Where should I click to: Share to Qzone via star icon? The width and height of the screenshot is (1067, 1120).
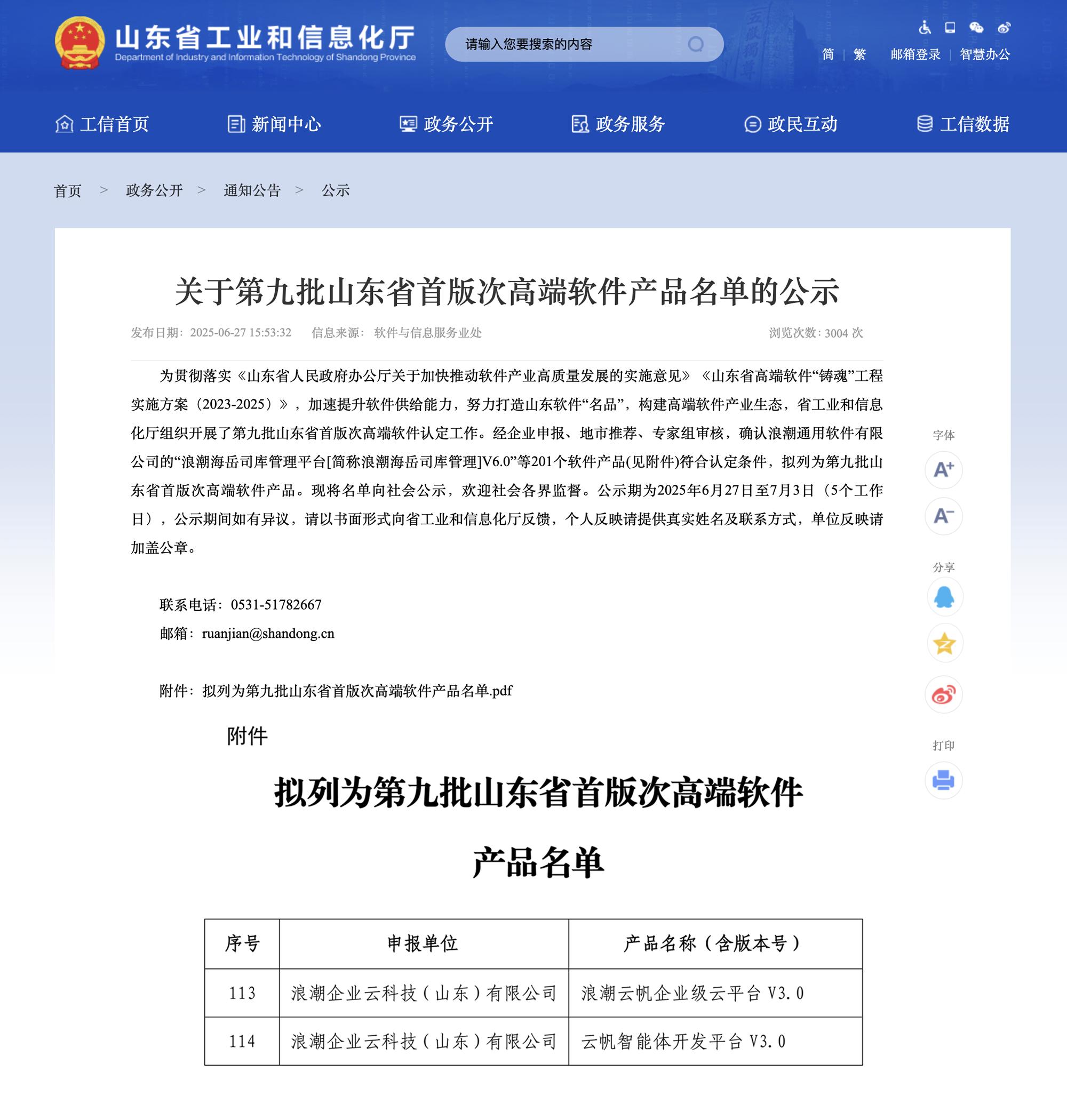pyautogui.click(x=945, y=643)
